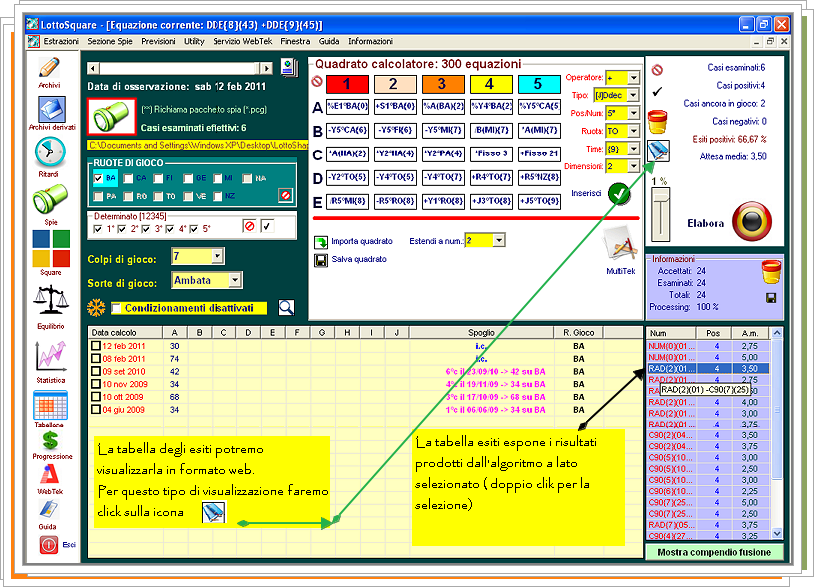This screenshot has height=587, width=814.
Task: Open the Utility menu
Action: point(194,42)
